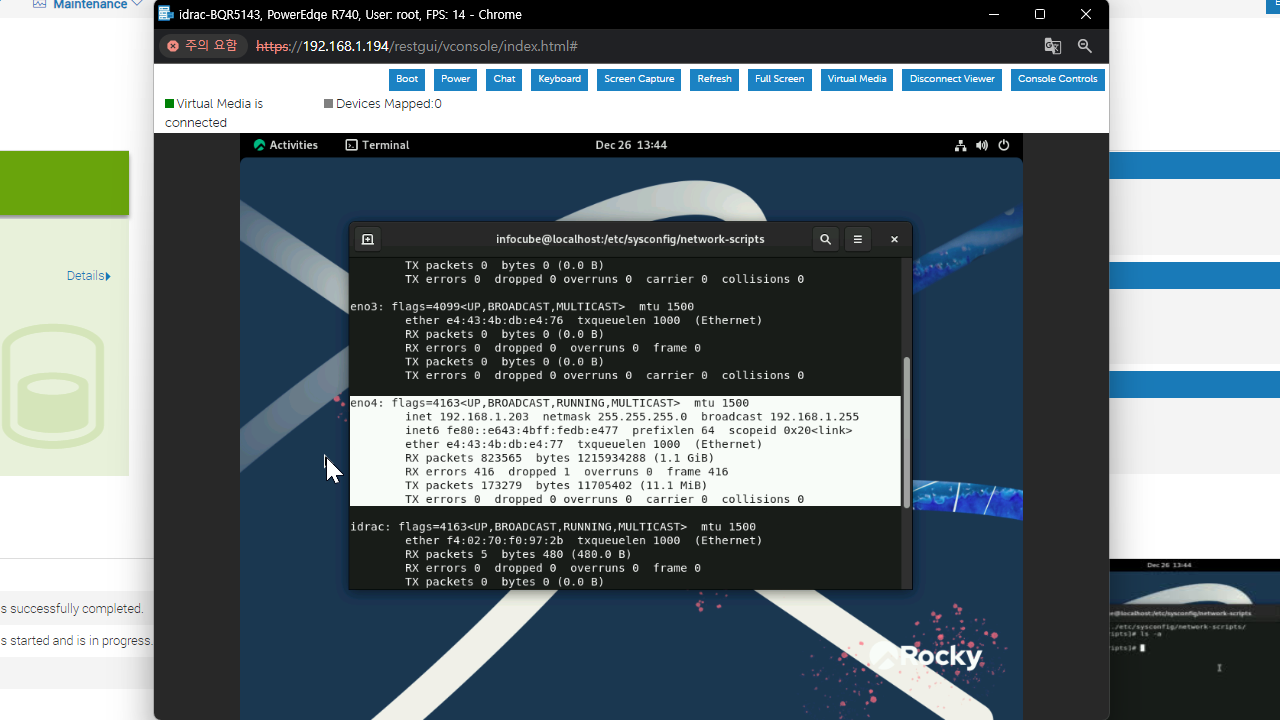Viewport: 1280px width, 720px height.
Task: Open Console Controls
Action: tap(1057, 80)
